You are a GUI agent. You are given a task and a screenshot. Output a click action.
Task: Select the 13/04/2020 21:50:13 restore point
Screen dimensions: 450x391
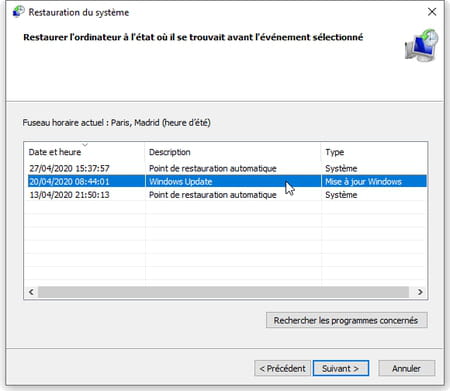tap(227, 195)
